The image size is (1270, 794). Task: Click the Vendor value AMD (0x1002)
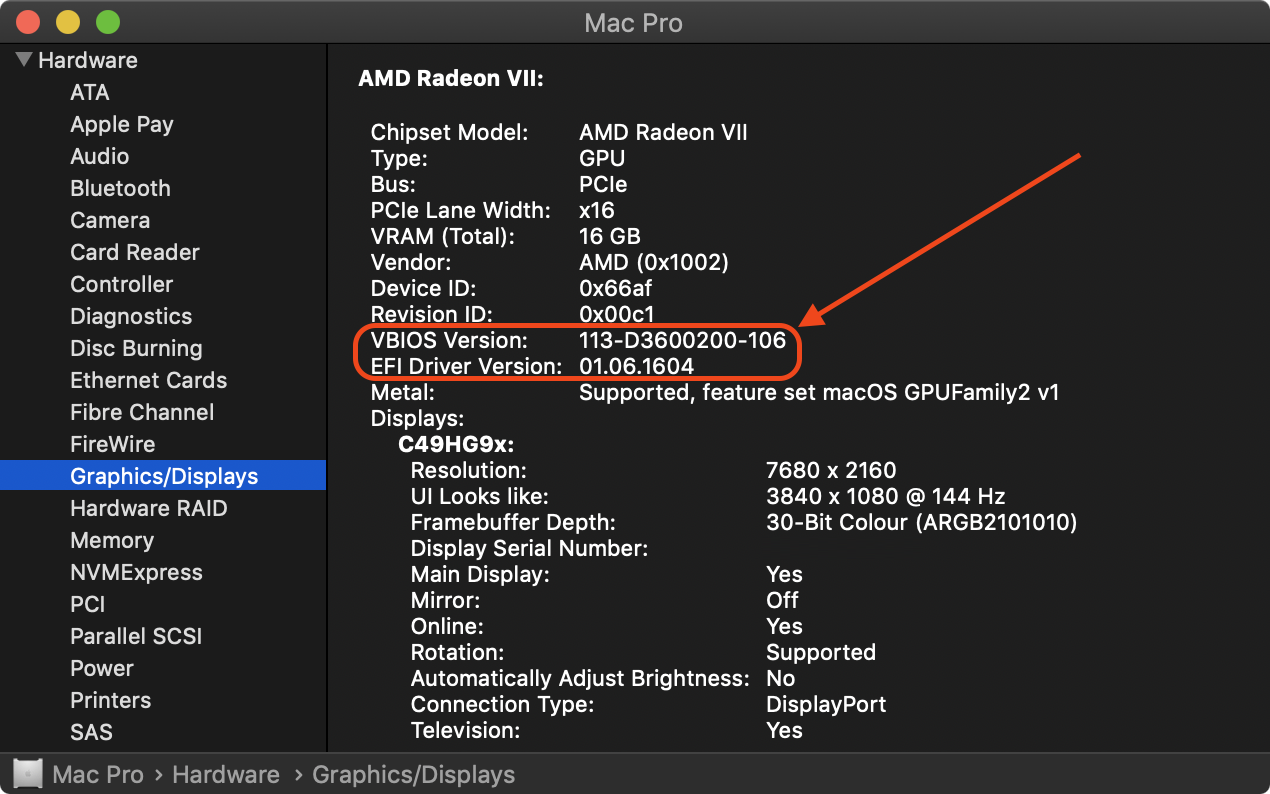(x=654, y=262)
